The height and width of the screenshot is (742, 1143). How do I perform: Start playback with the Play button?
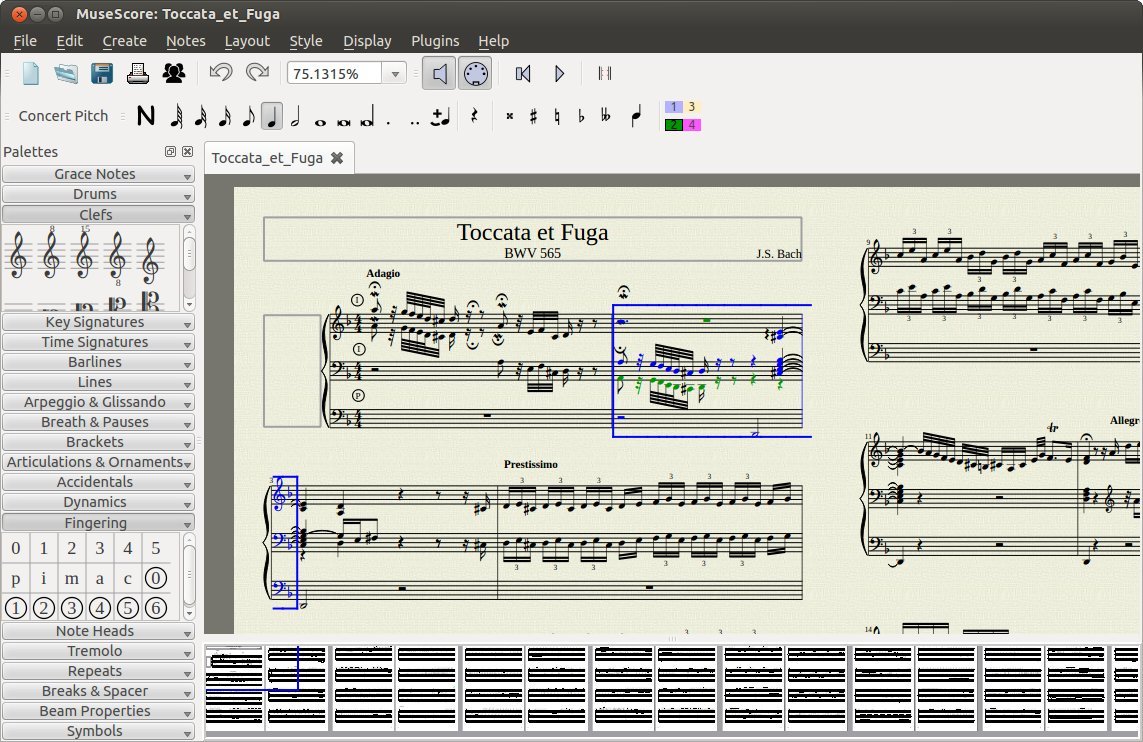(x=559, y=72)
